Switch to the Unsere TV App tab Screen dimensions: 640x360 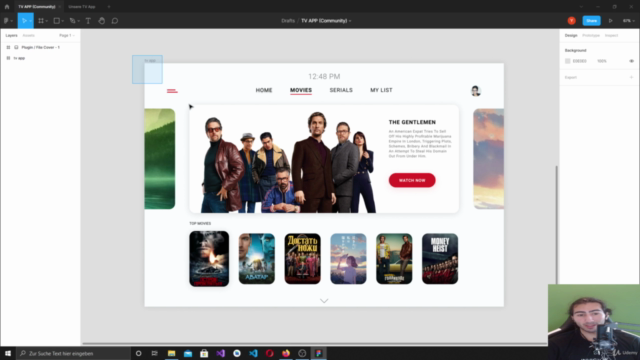coord(82,7)
